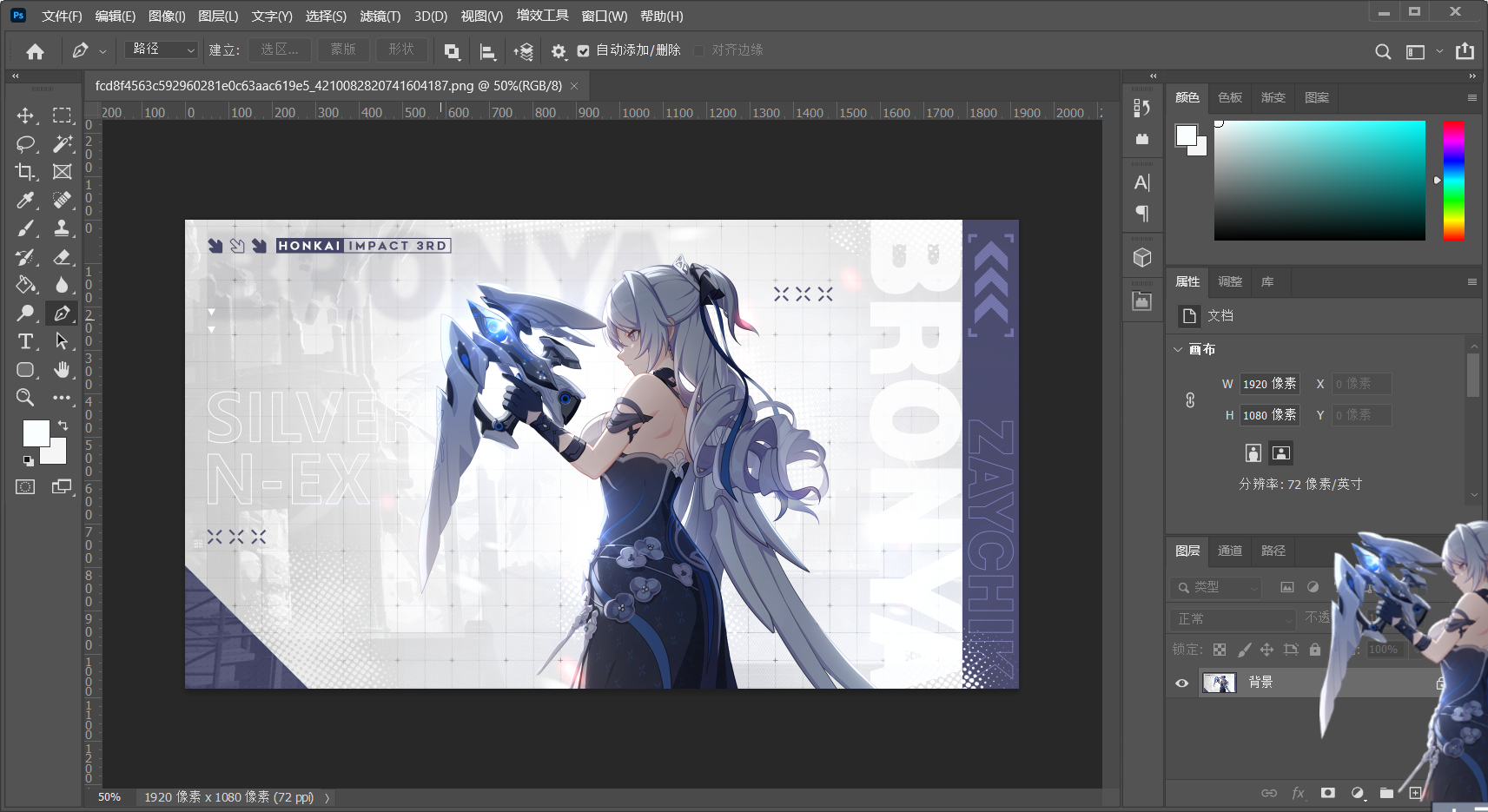Select the Lasso tool
The width and height of the screenshot is (1488, 812).
coord(25,143)
